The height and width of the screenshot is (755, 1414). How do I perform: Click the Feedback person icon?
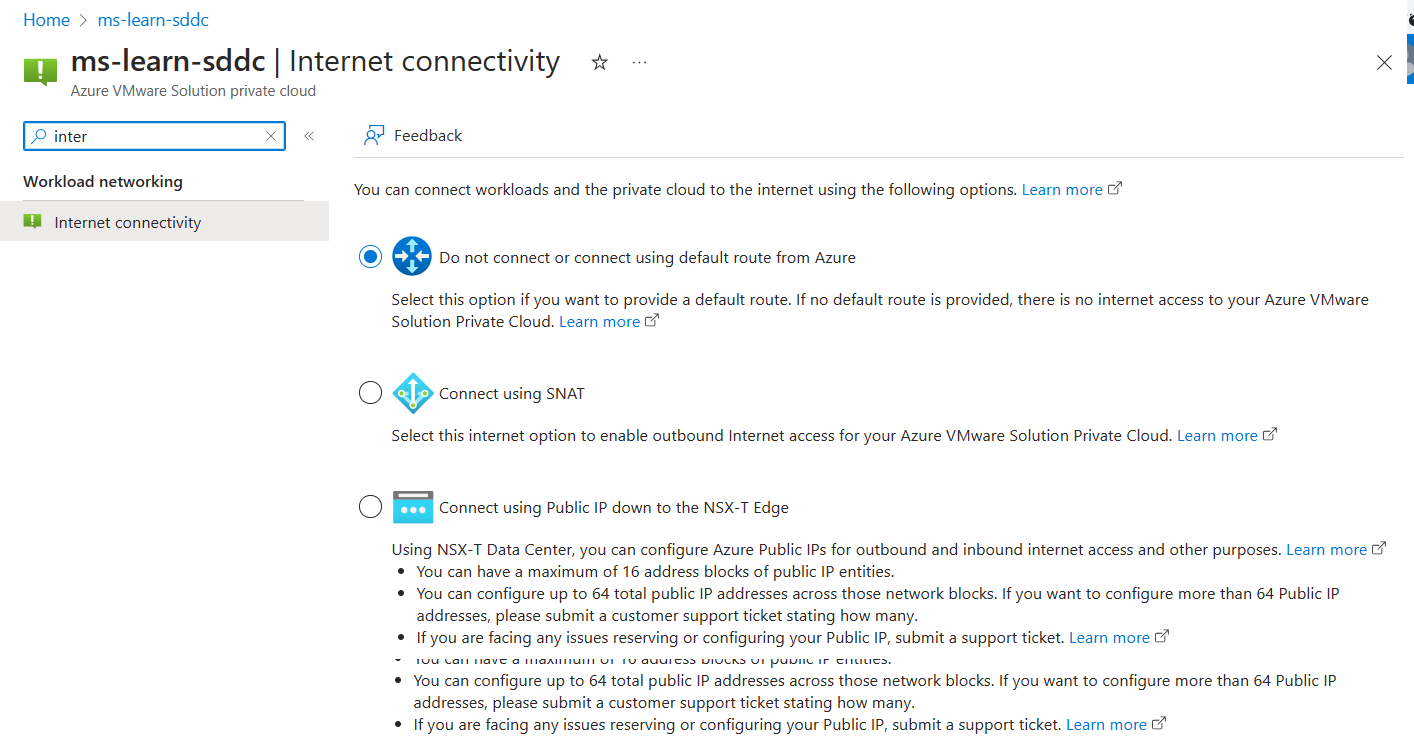[x=374, y=136]
